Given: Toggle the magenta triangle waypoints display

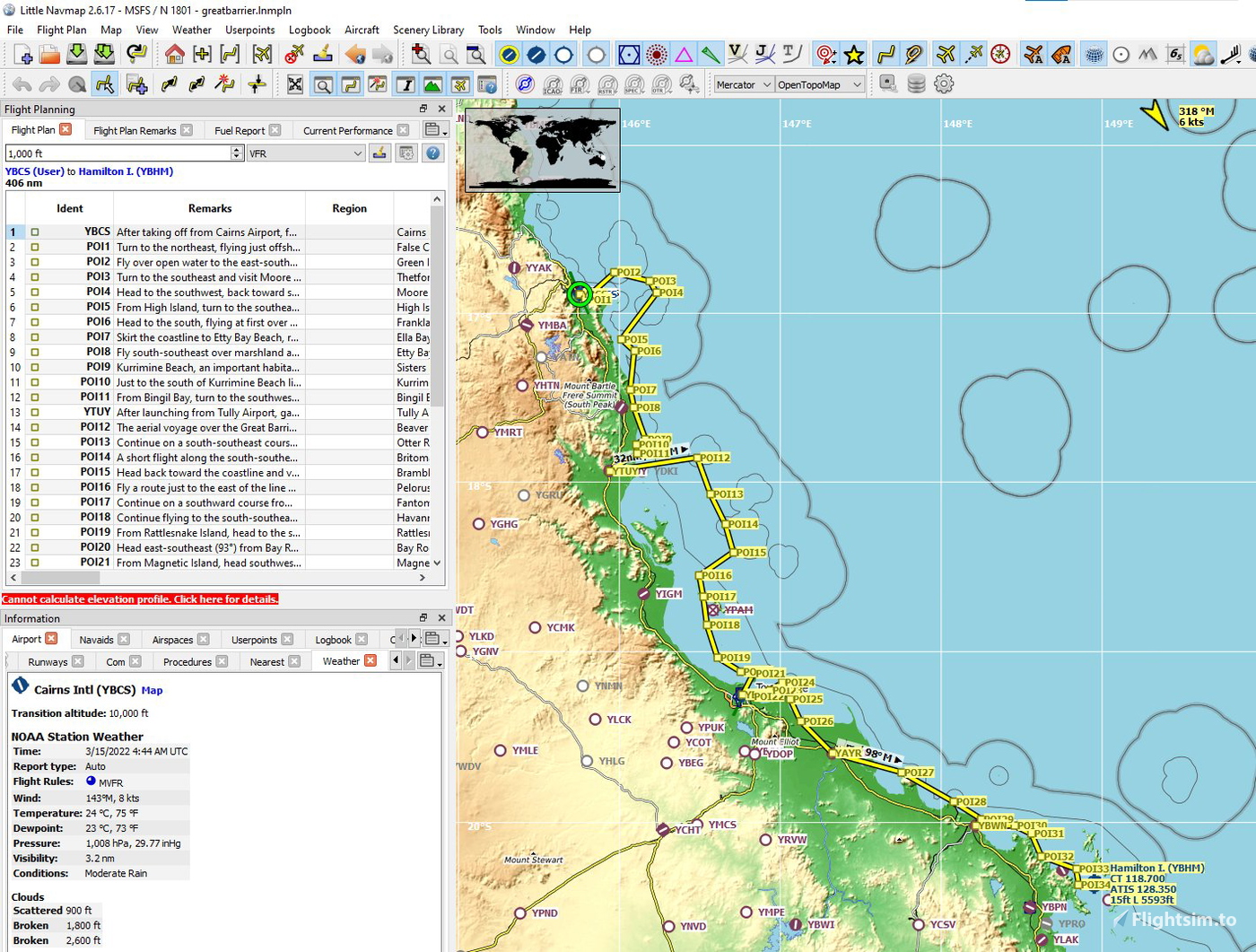Looking at the screenshot, I should tap(684, 55).
